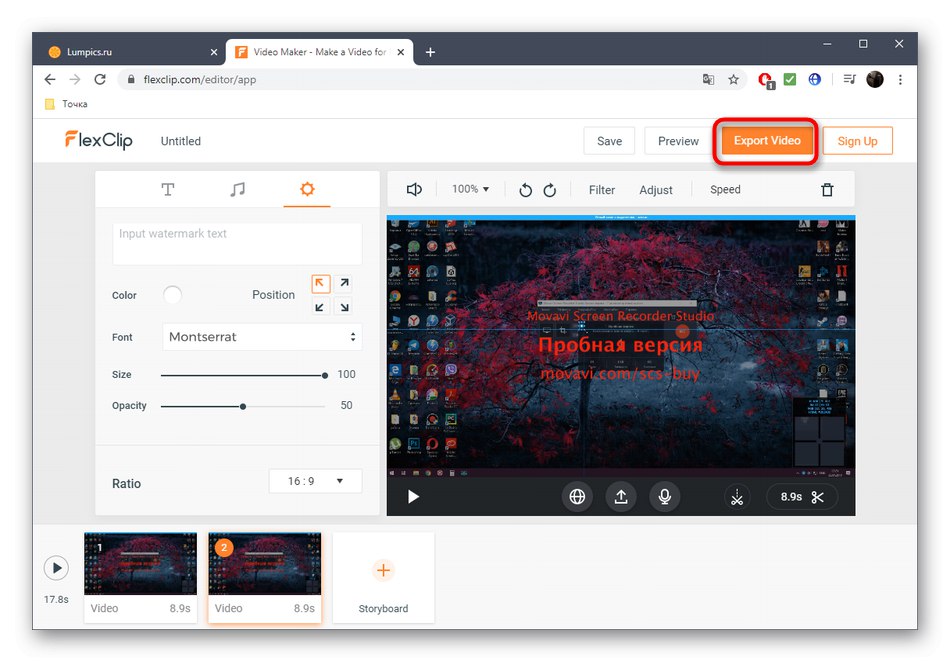Click the green checkmark extension icon

coord(789,79)
